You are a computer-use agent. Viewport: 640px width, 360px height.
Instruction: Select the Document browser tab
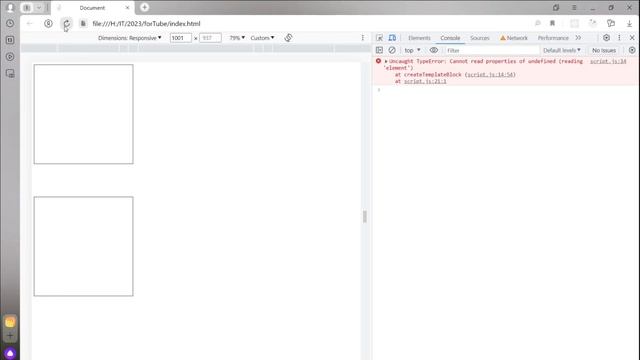pyautogui.click(x=92, y=8)
